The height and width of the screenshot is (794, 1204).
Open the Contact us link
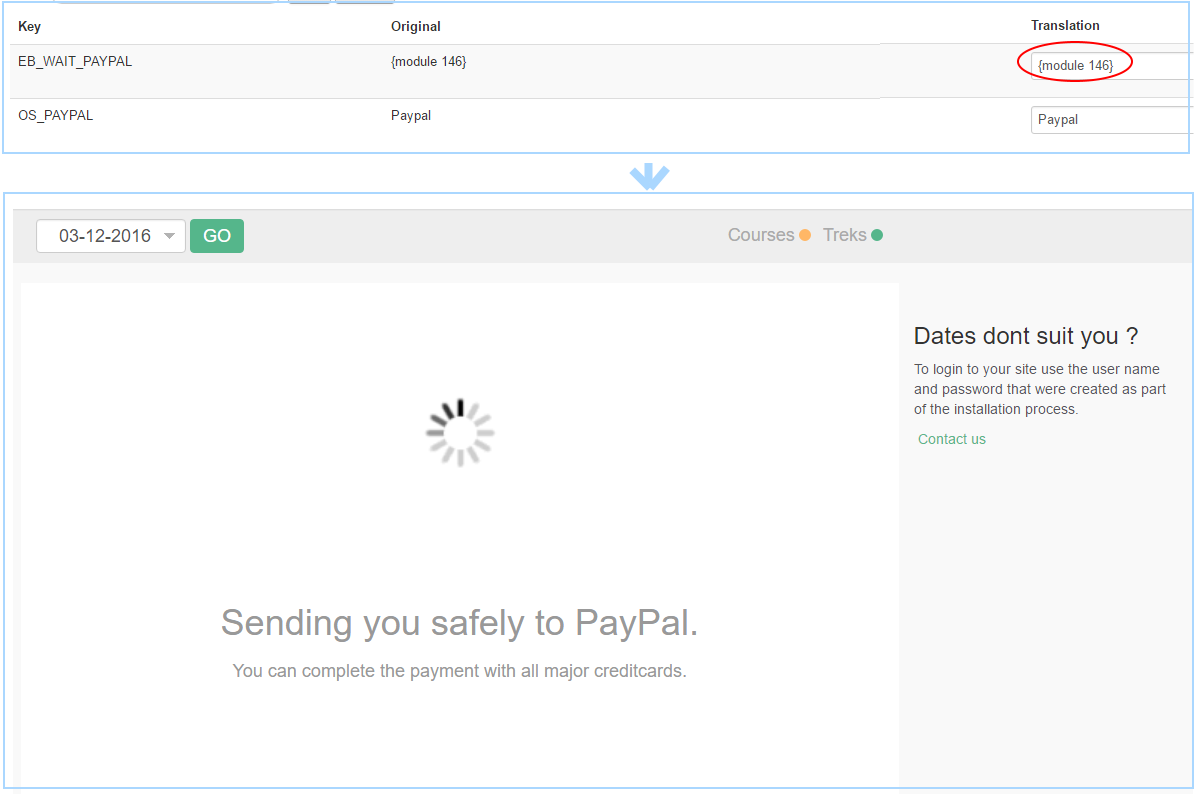coord(951,439)
